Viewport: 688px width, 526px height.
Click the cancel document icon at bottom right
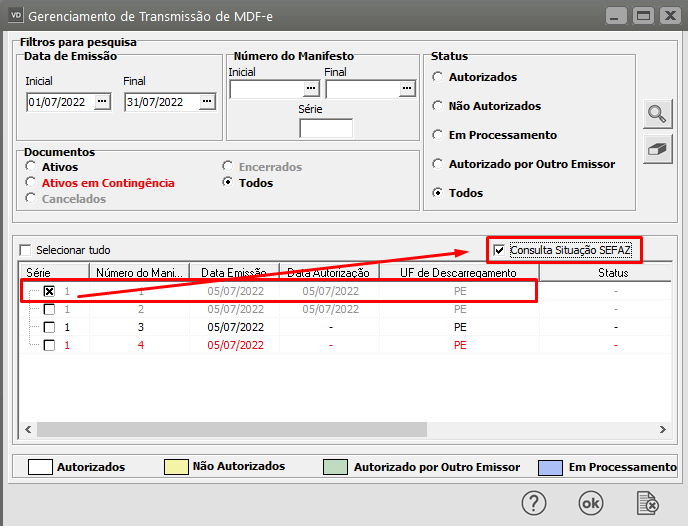coord(648,502)
